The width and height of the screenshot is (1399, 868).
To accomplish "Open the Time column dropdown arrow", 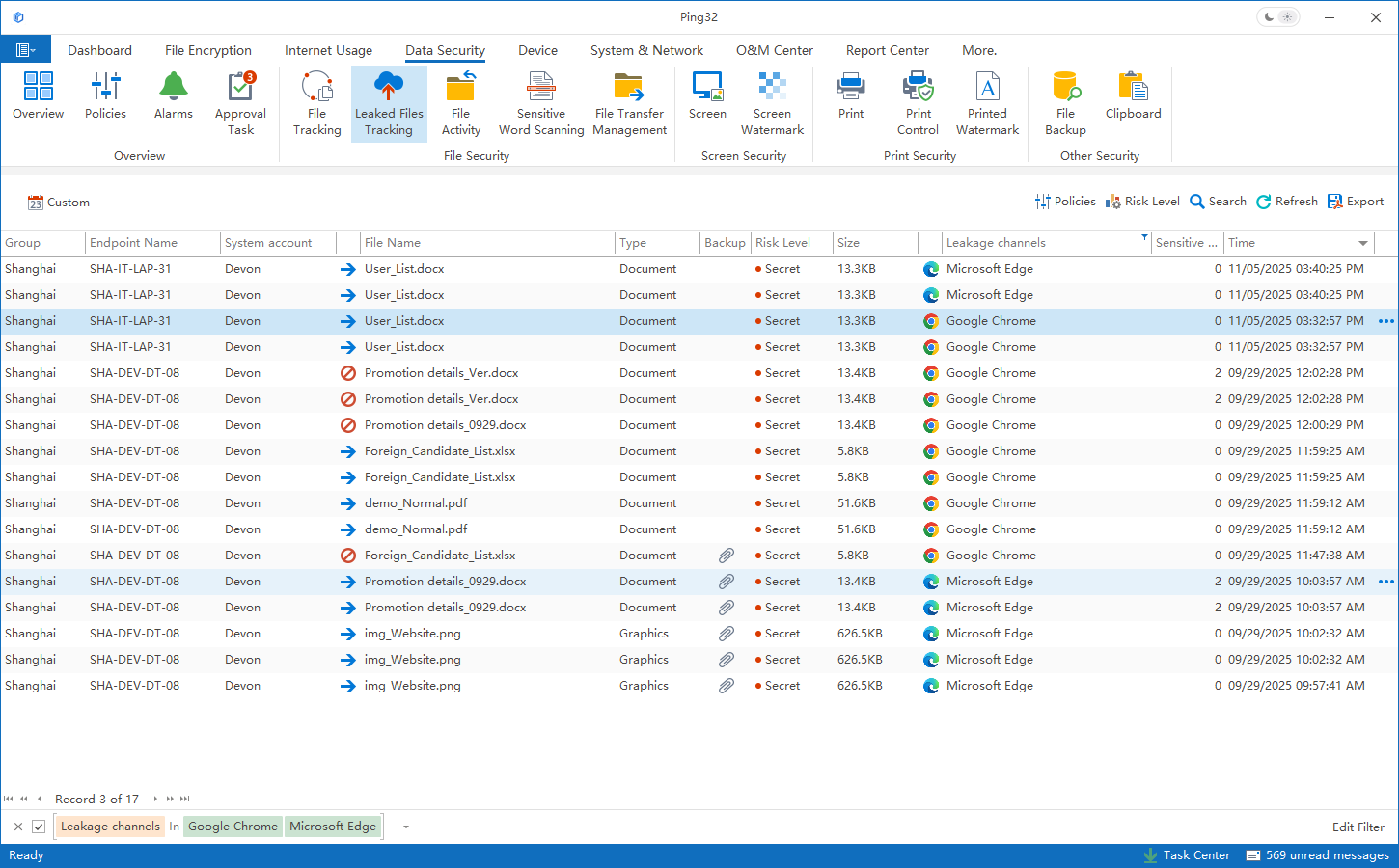I will (1363, 243).
